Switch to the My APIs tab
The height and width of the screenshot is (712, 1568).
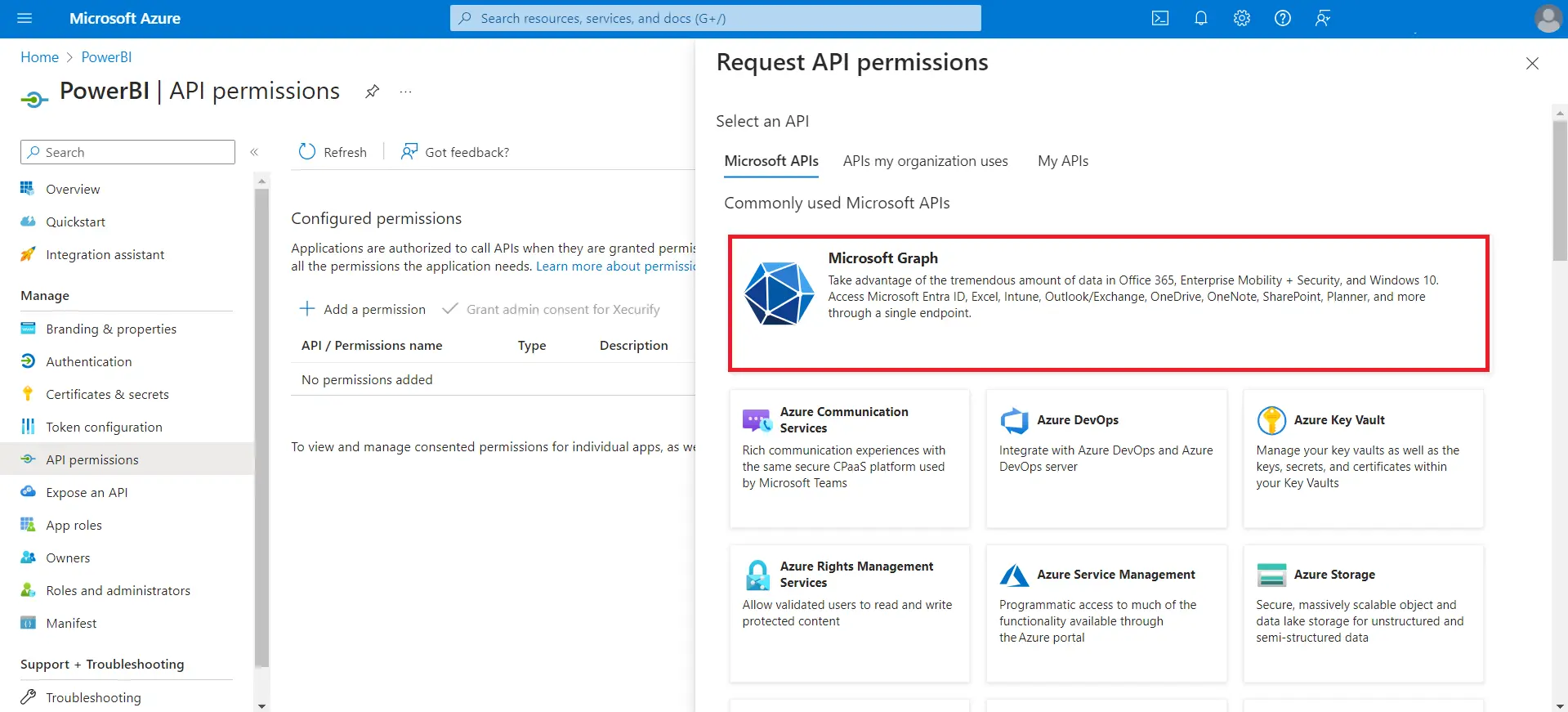pyautogui.click(x=1063, y=161)
